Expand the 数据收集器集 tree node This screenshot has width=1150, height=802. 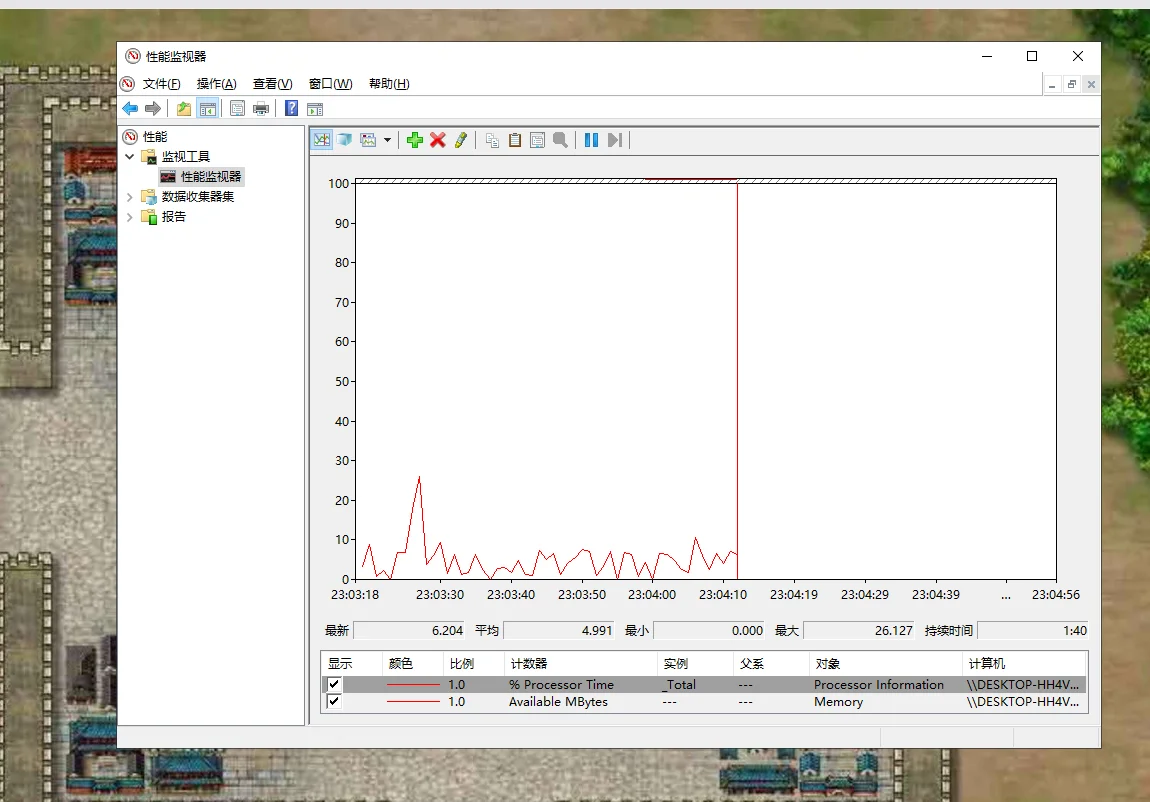click(130, 196)
